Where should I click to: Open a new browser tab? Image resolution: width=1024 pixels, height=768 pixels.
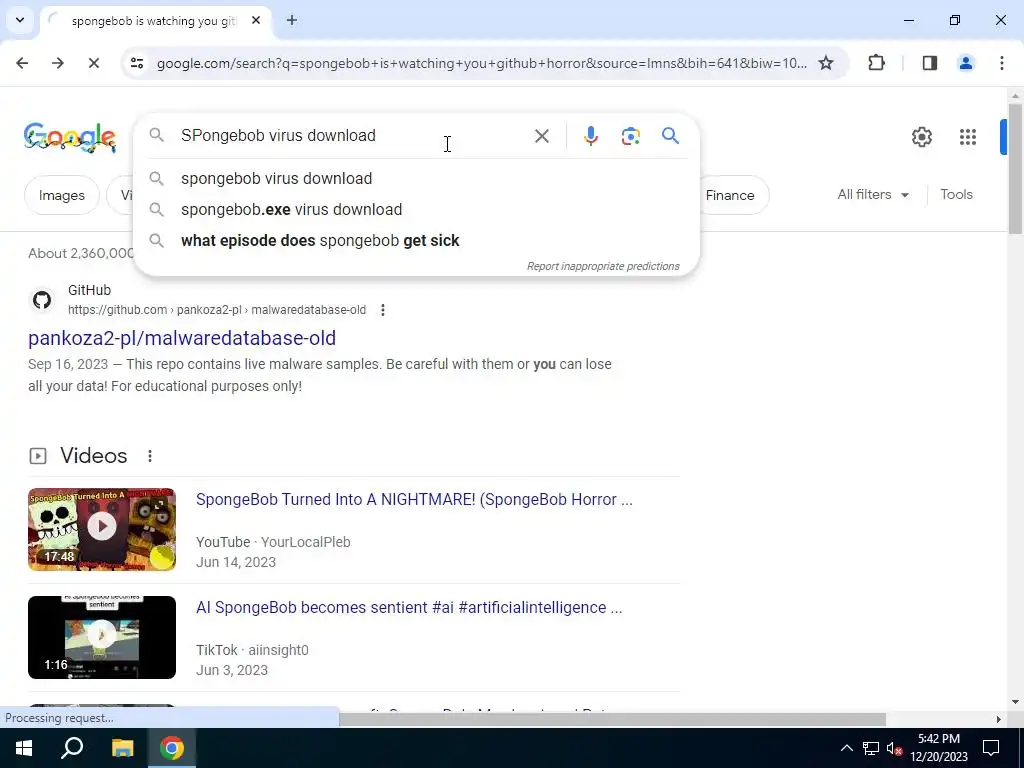[292, 20]
